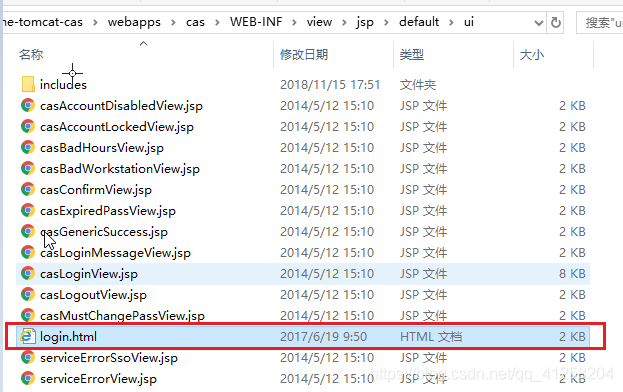Screen dimensions: 623x392
Task: Select file name casBadHoursView.jsp
Action: (x=102, y=148)
